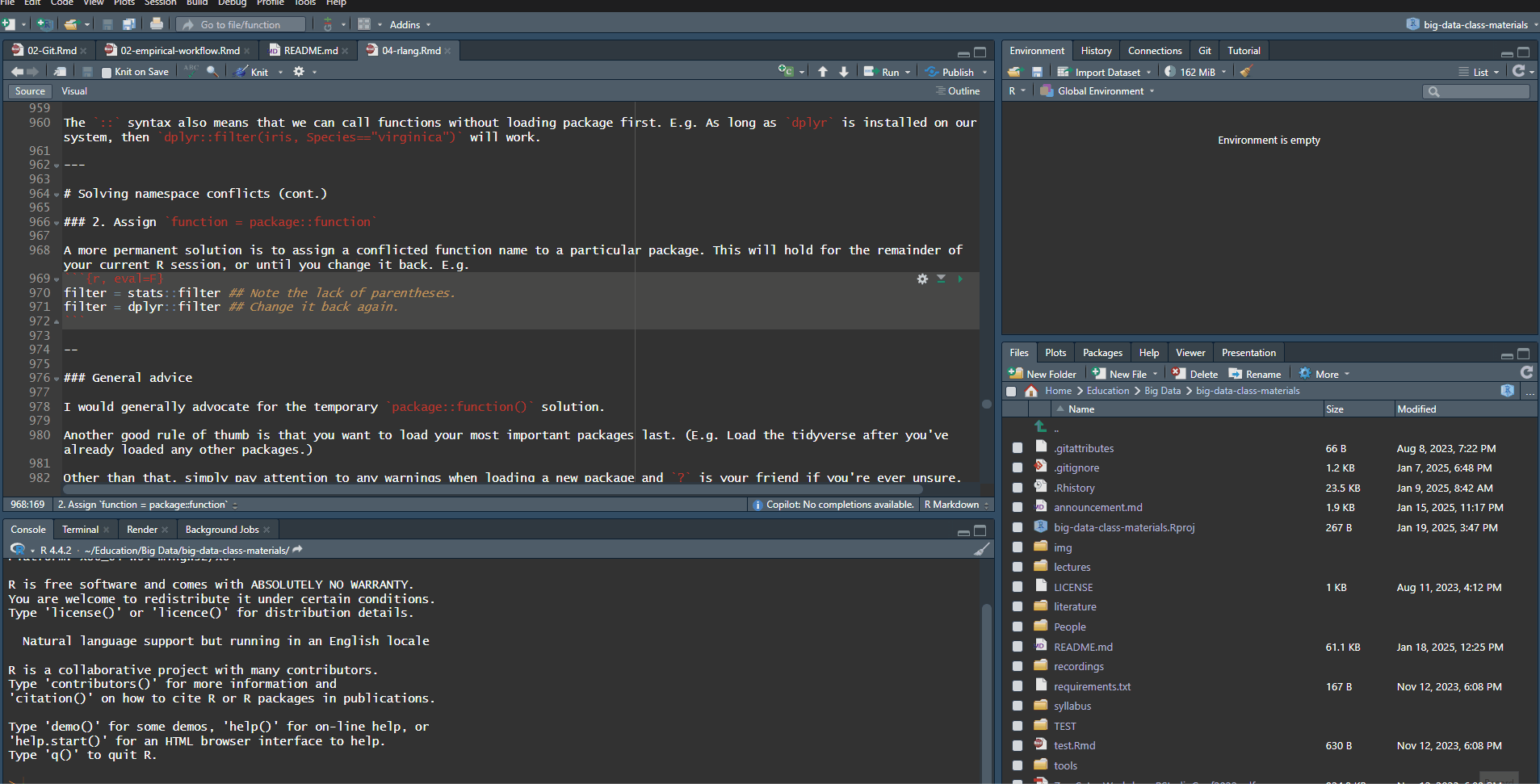Click the Save workspace icon in Environment pane
The image size is (1540, 784).
pos(1037,72)
